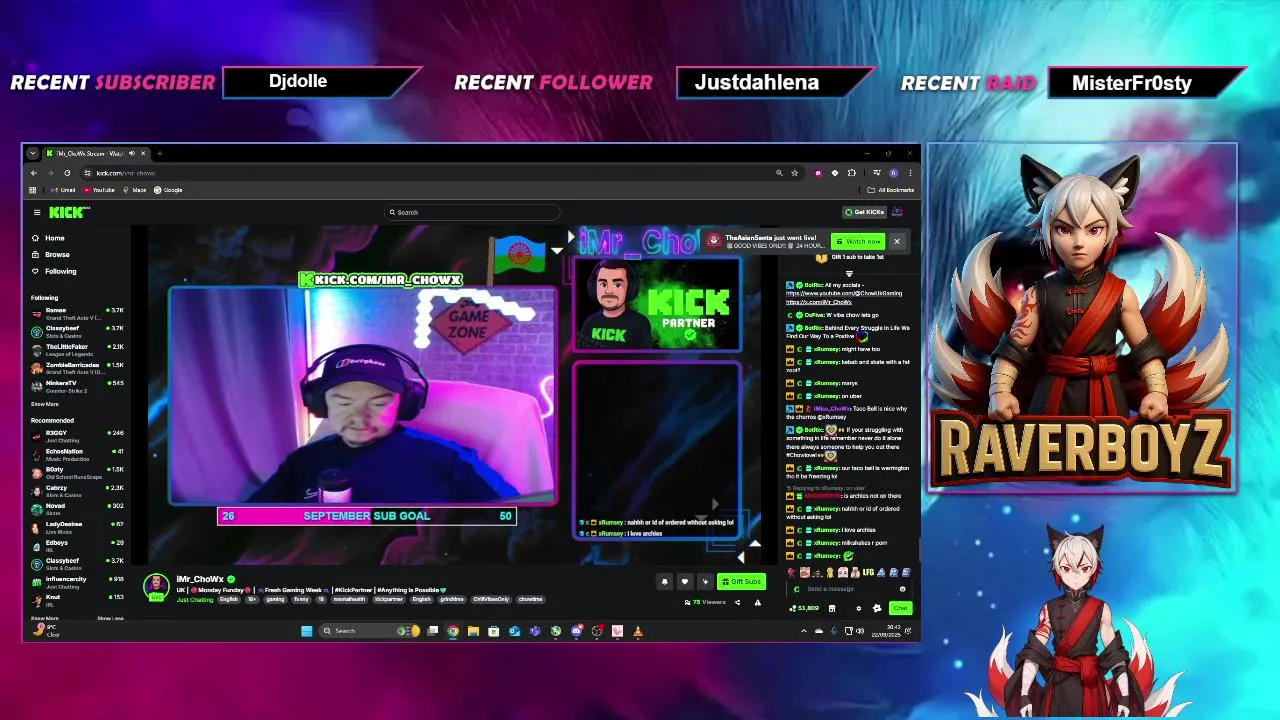Click the Kick search field
The height and width of the screenshot is (720, 1280).
pyautogui.click(x=473, y=212)
